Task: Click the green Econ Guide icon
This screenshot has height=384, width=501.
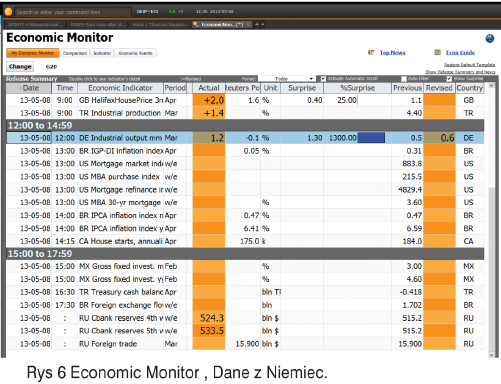Action: [437, 52]
